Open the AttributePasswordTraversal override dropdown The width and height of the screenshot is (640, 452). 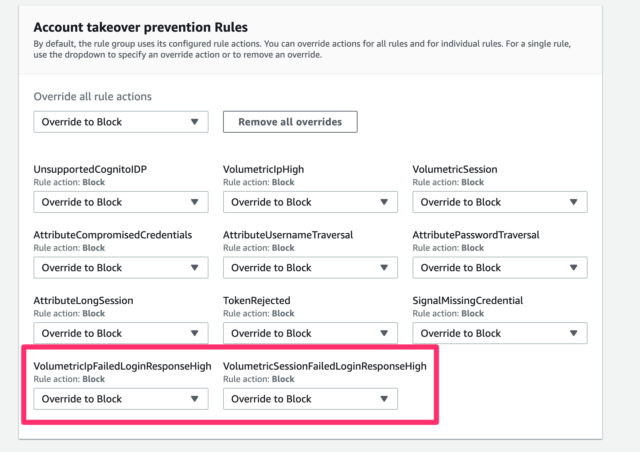[x=500, y=267]
